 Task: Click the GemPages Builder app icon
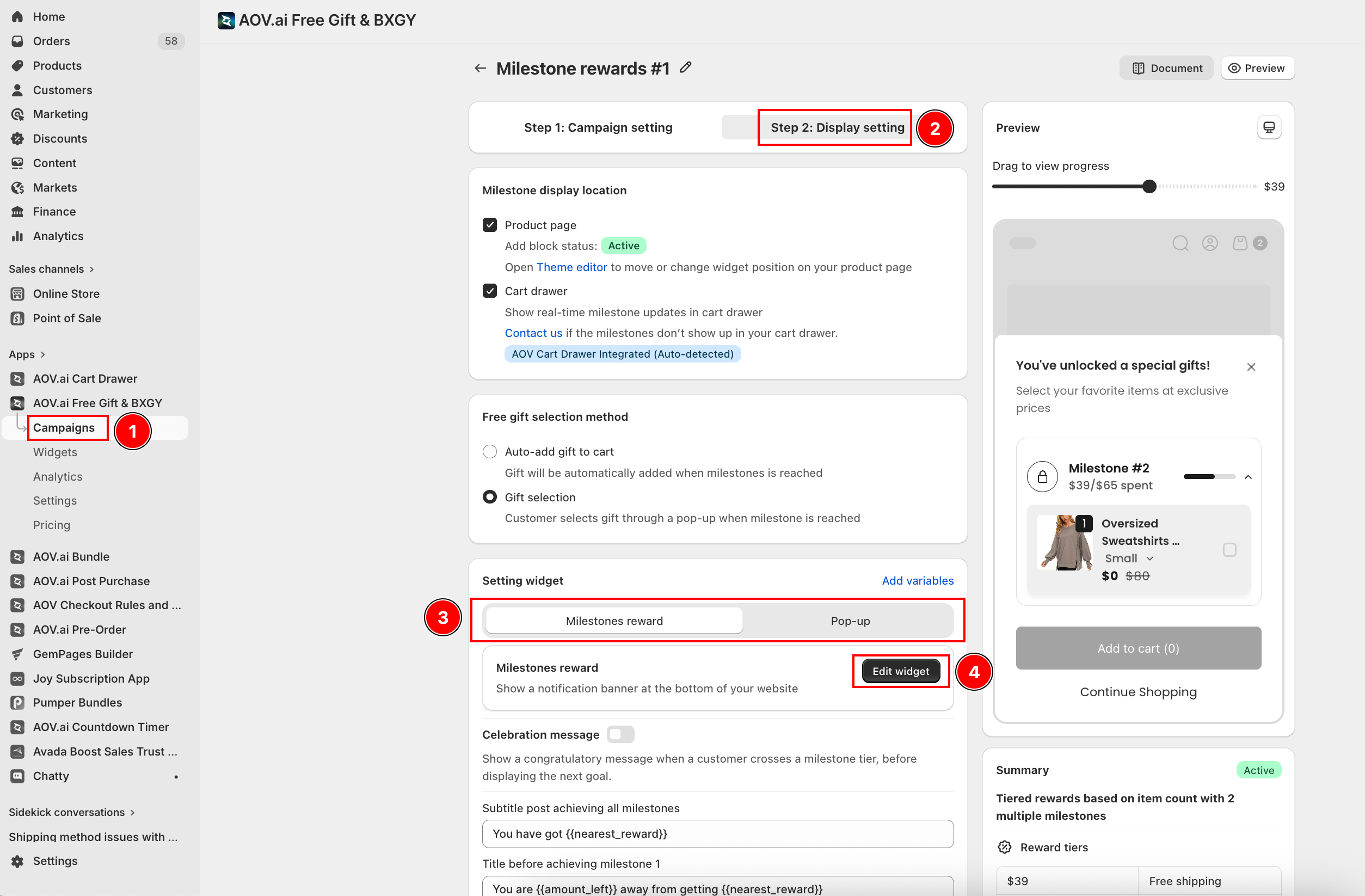pyautogui.click(x=18, y=654)
